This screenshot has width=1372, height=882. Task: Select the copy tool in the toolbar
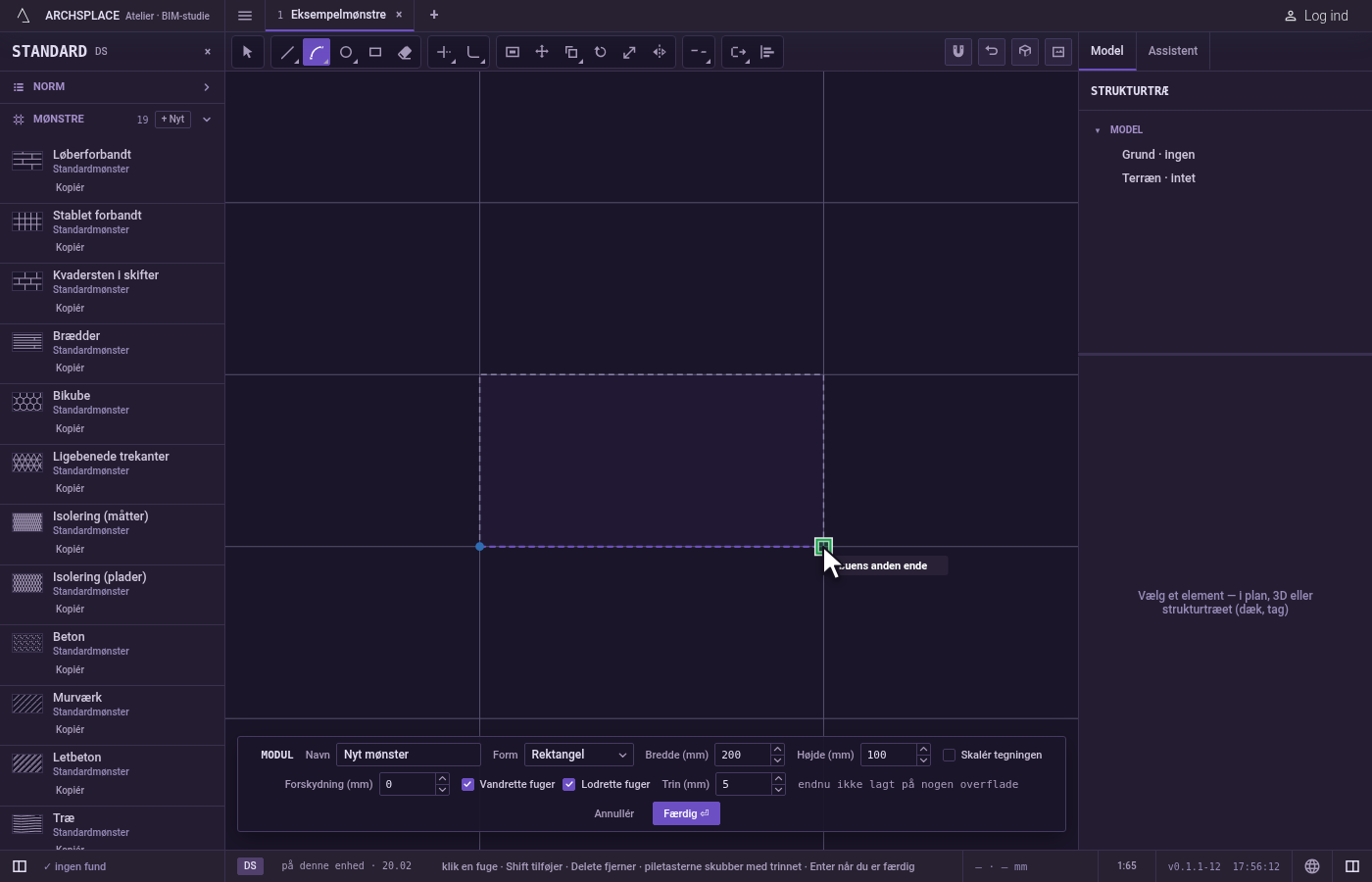[x=571, y=52]
